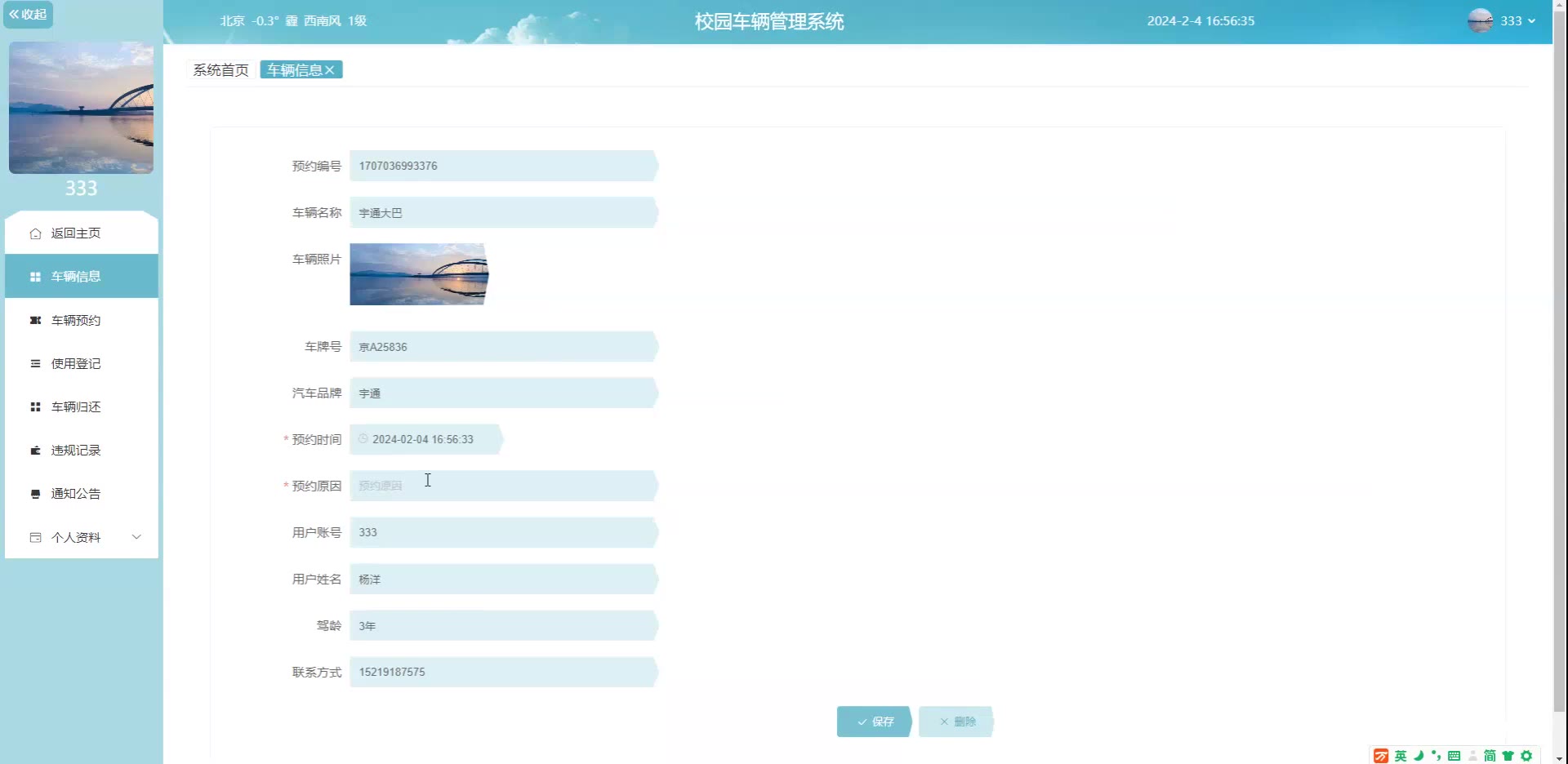1568x764 pixels.
Task: Click the 汽车品牌 field
Action: 504,393
